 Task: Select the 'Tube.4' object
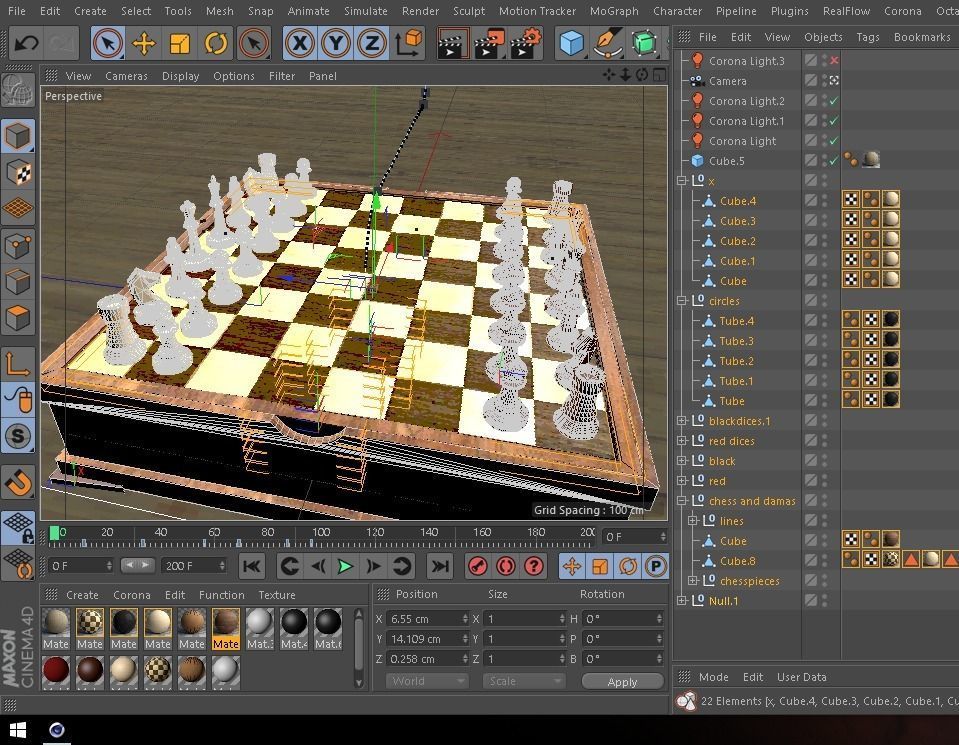736,321
